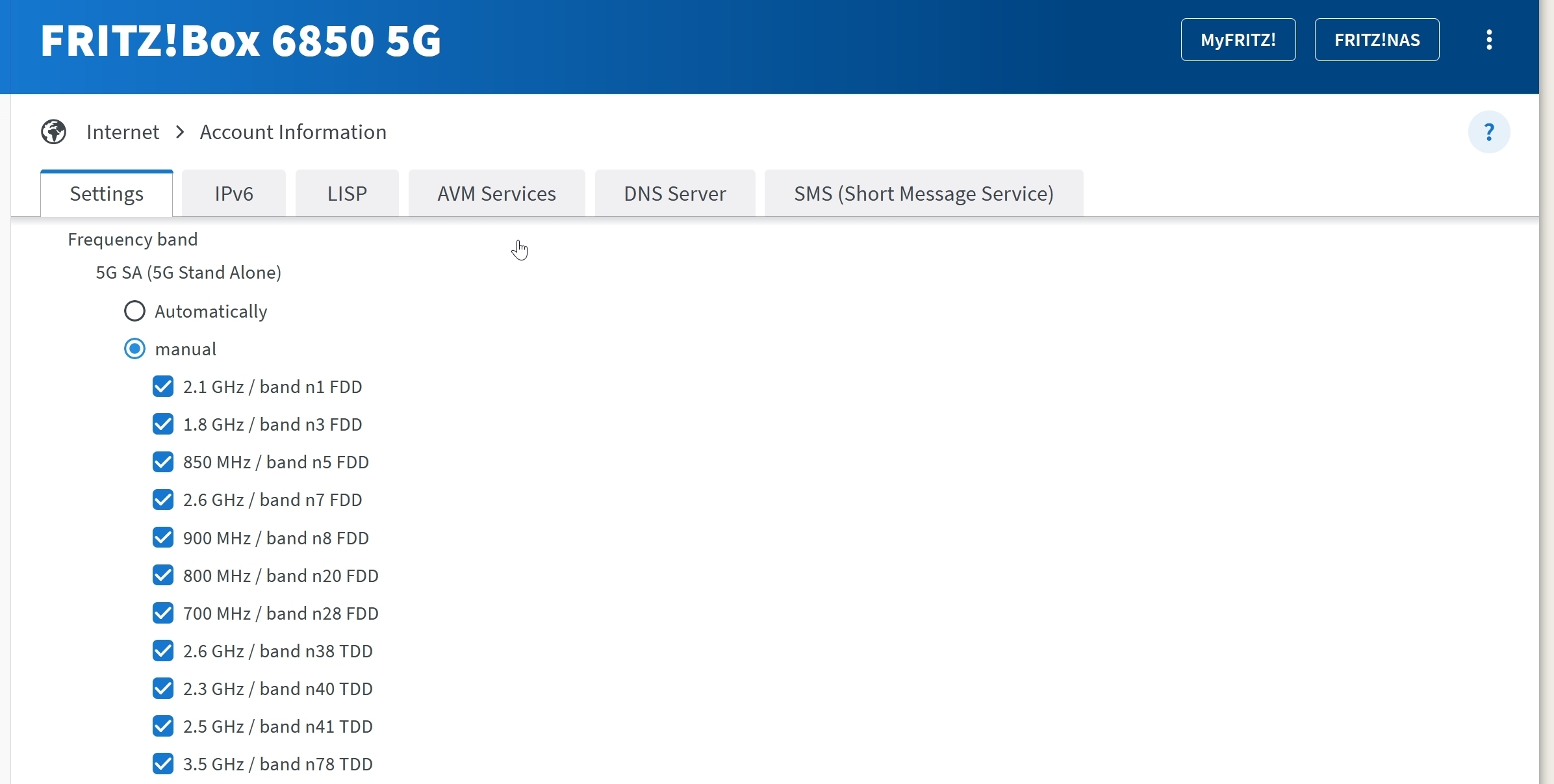1554x784 pixels.
Task: Select the manual frequency band option
Action: coord(134,349)
